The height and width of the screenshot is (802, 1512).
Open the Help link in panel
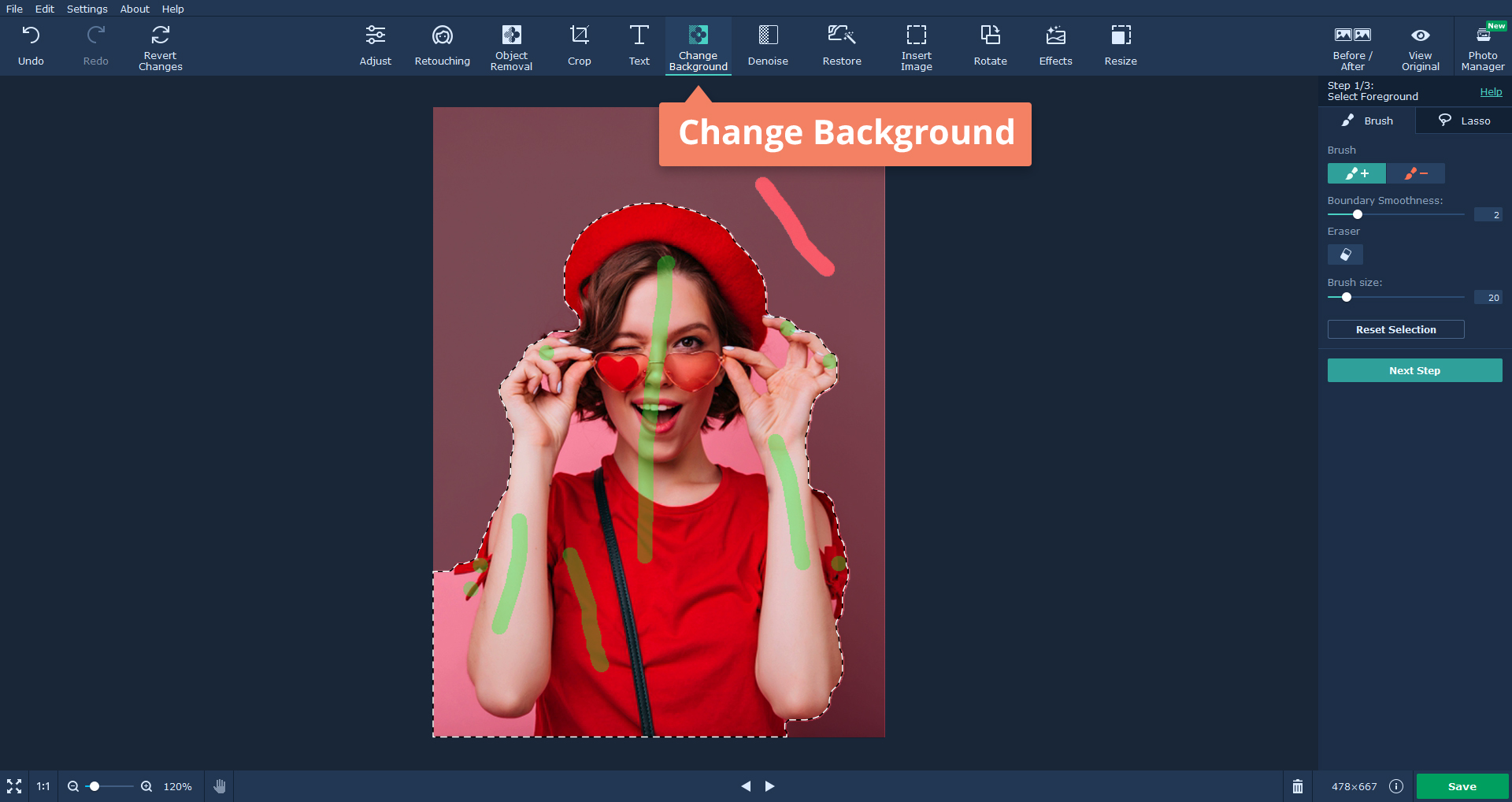tap(1491, 91)
